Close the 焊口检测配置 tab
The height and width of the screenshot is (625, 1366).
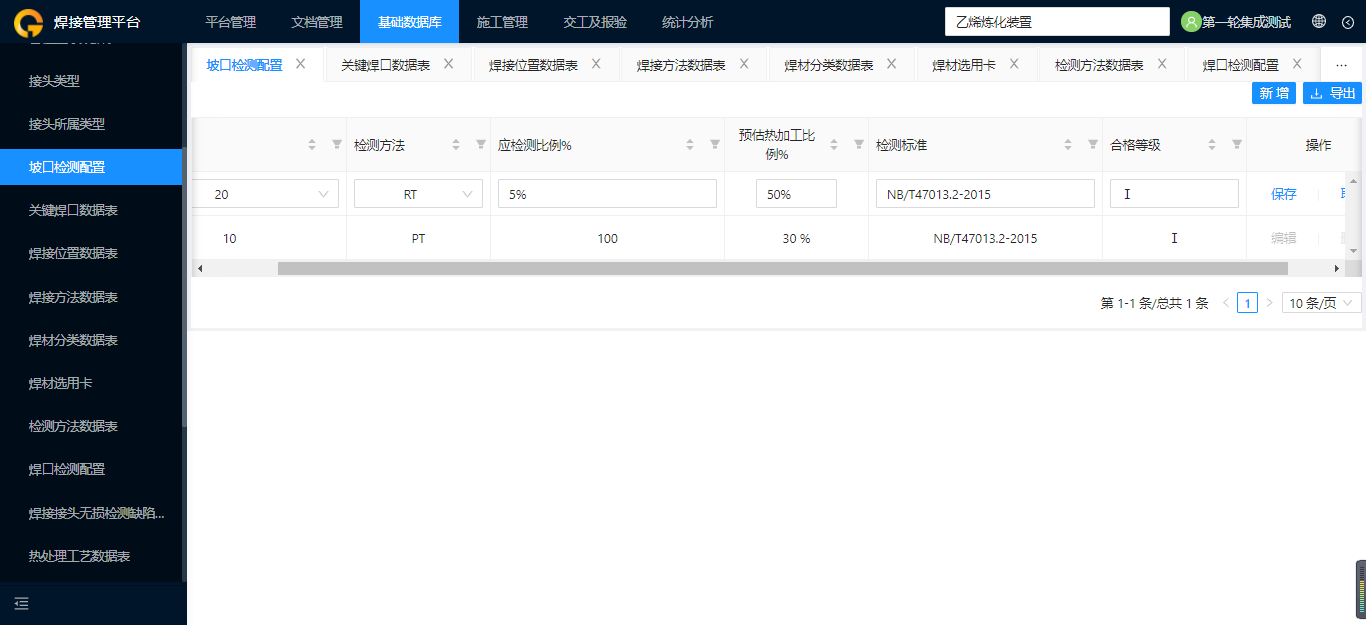(x=1297, y=64)
